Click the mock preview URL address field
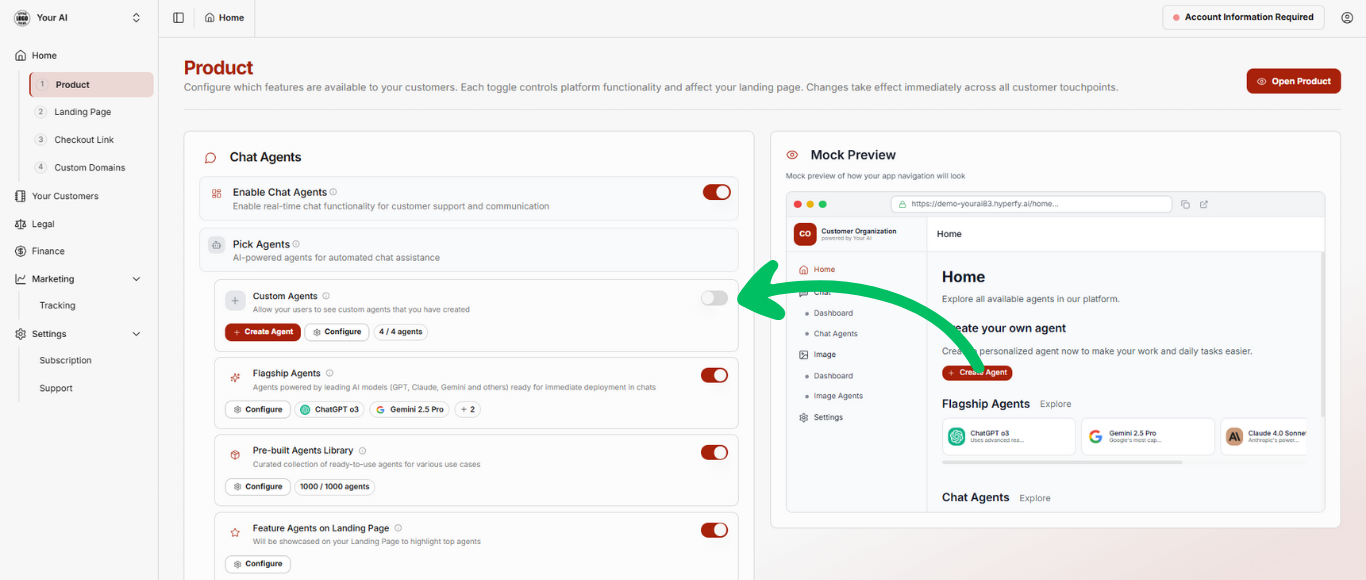Screen dimensions: 1366x580 pos(1031,204)
